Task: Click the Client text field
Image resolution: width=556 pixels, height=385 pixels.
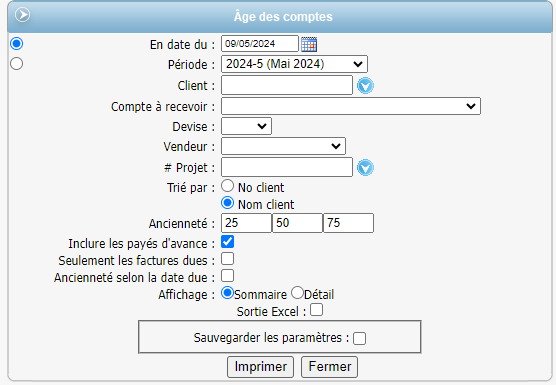Action: point(287,85)
